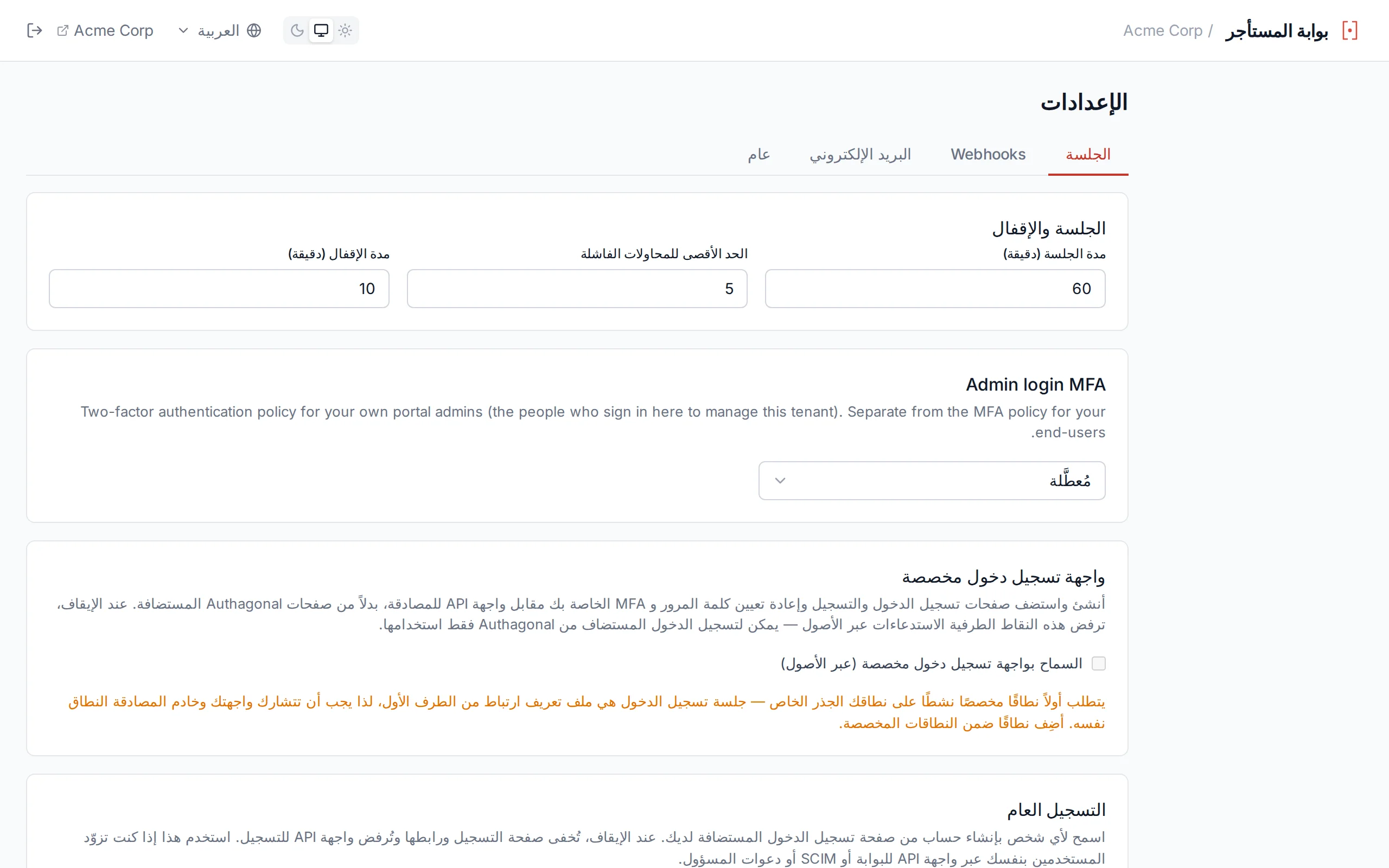Click the max failed attempts field showing 5

577,289
